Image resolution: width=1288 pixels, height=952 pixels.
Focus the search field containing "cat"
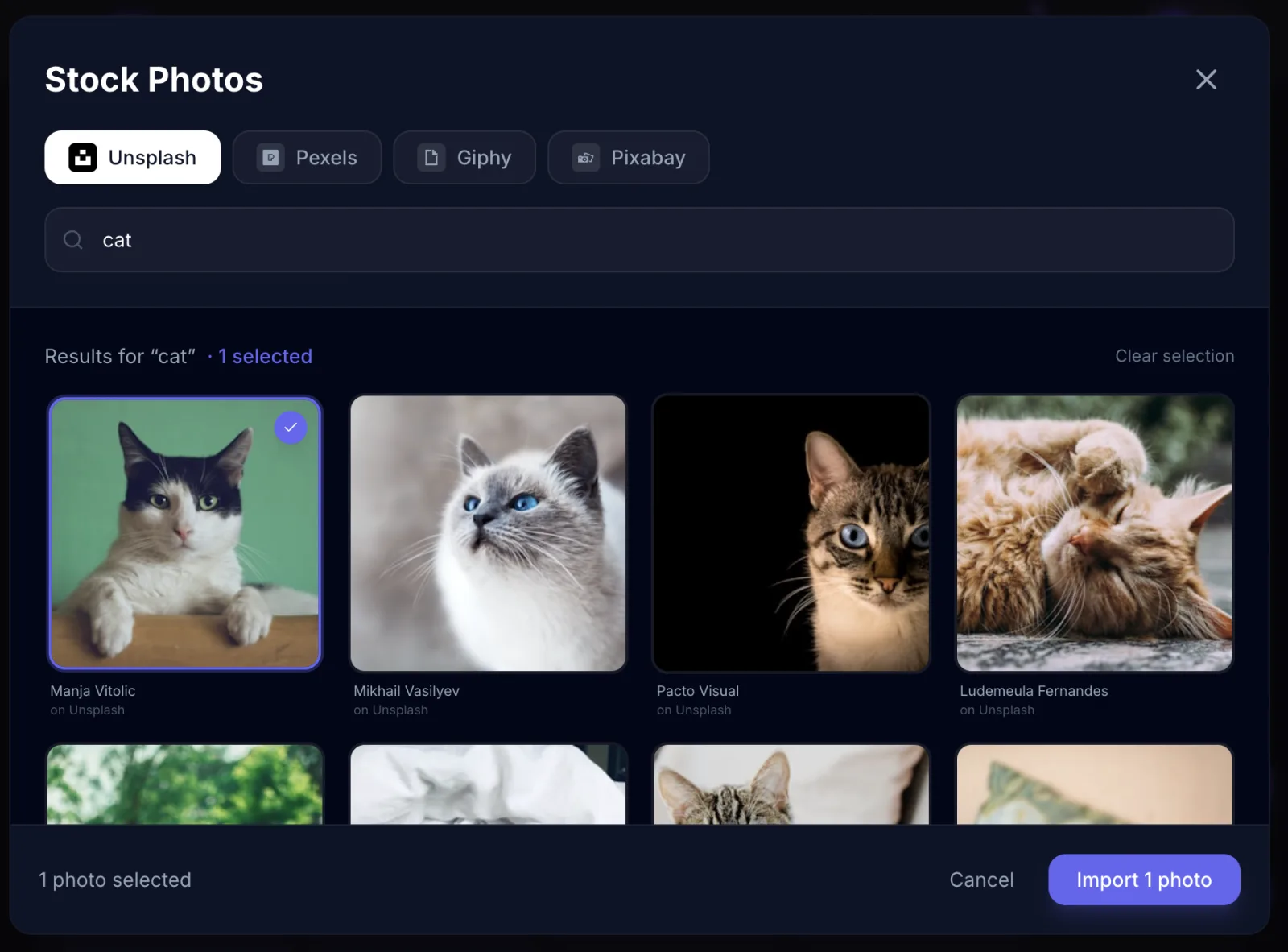(x=639, y=240)
